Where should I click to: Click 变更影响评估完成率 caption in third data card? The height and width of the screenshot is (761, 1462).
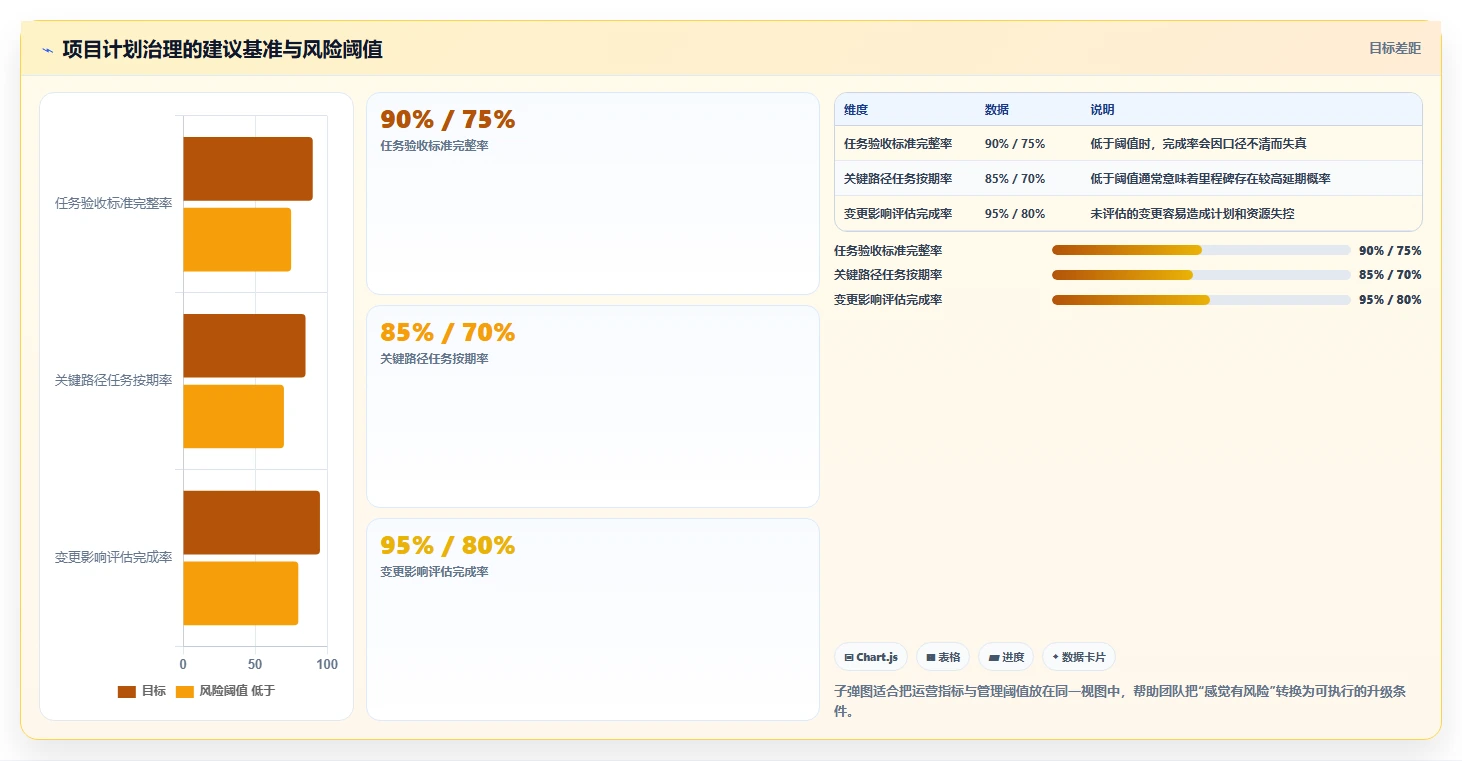point(434,572)
